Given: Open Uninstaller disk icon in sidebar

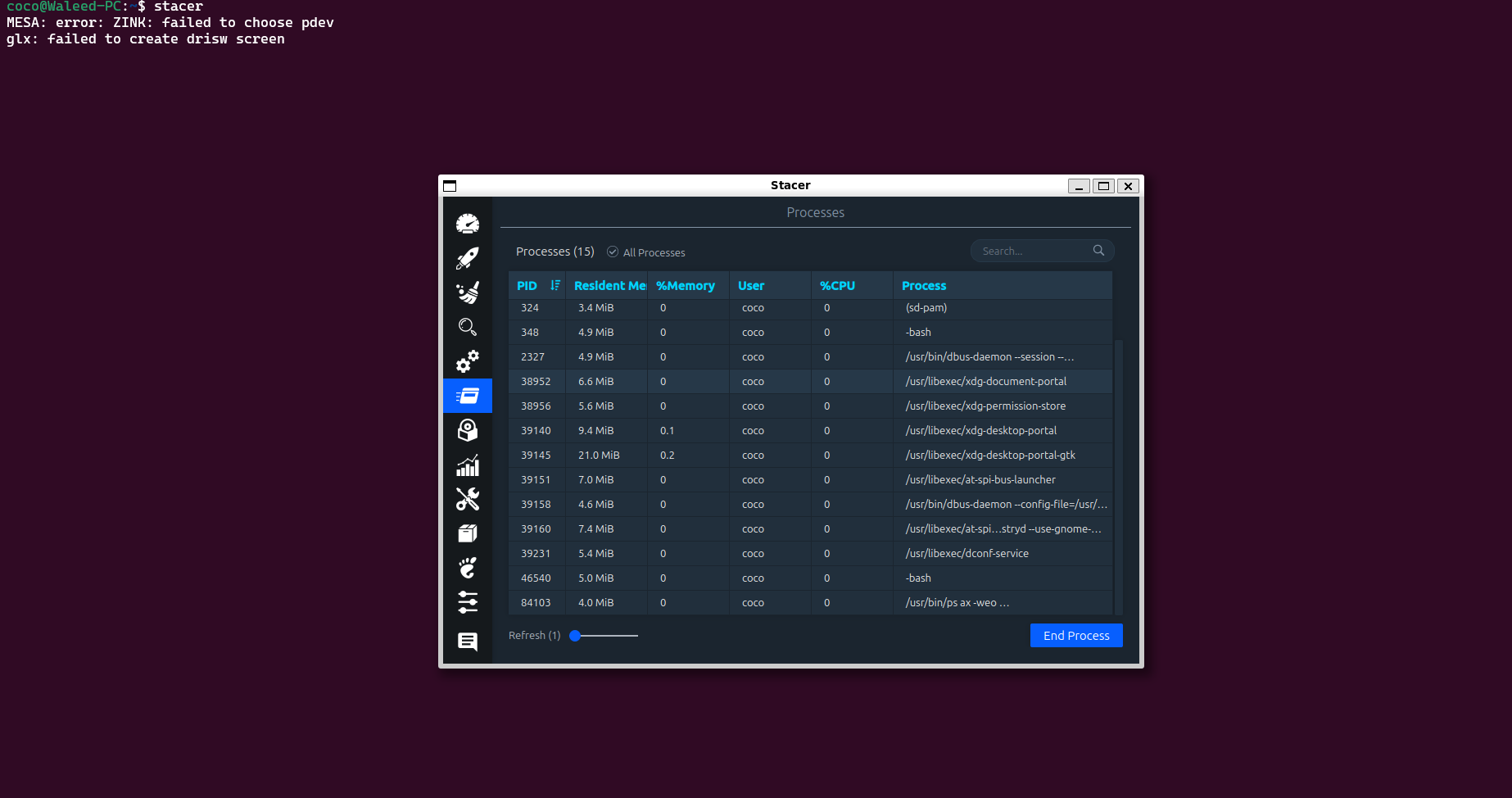Looking at the screenshot, I should click(x=468, y=430).
